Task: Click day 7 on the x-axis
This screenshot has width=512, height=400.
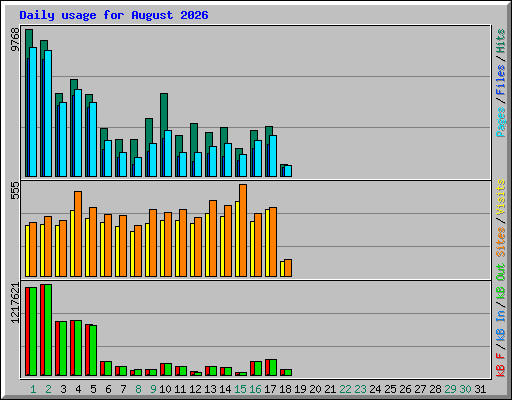Action: (123, 389)
